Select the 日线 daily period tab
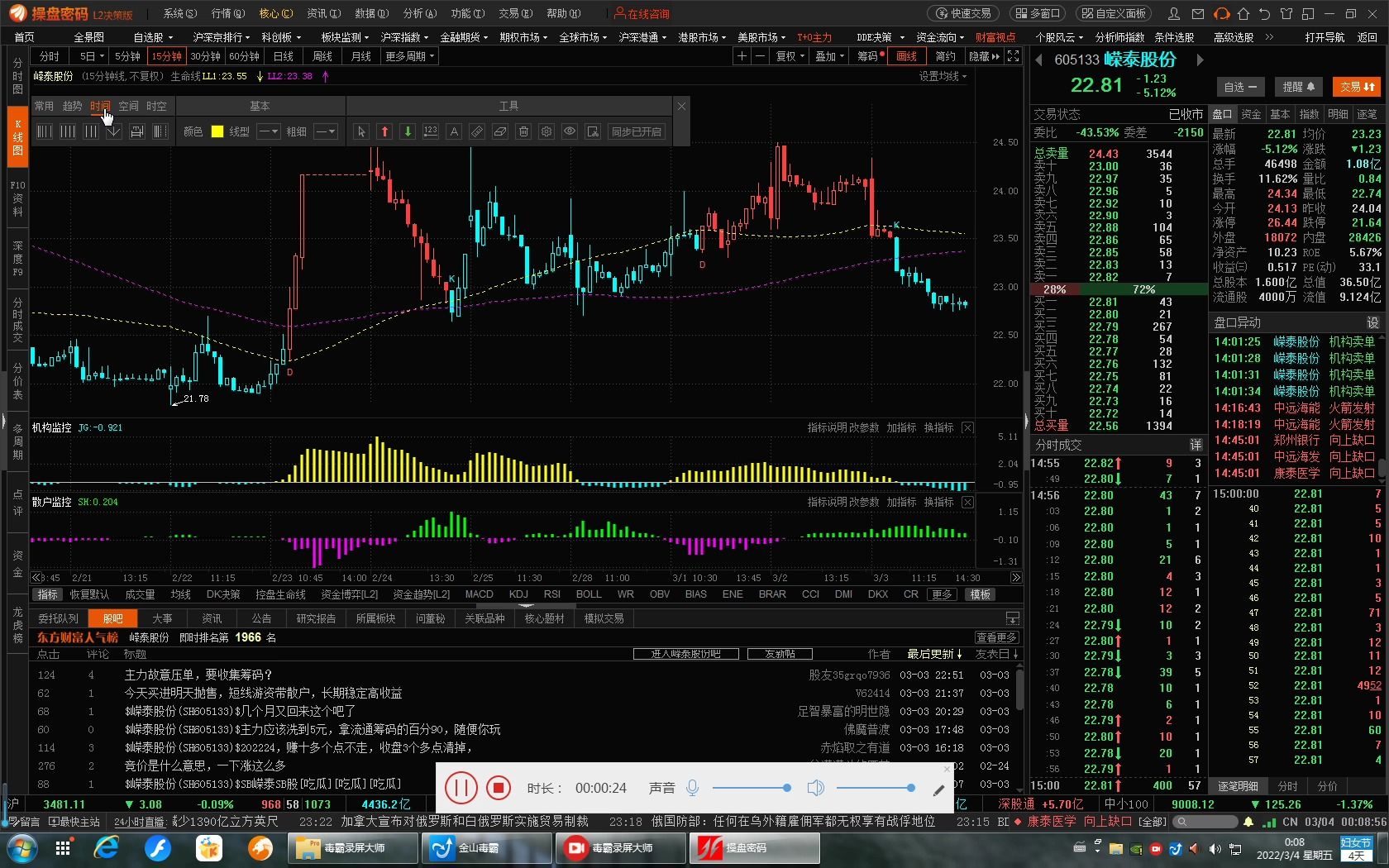 tap(284, 56)
